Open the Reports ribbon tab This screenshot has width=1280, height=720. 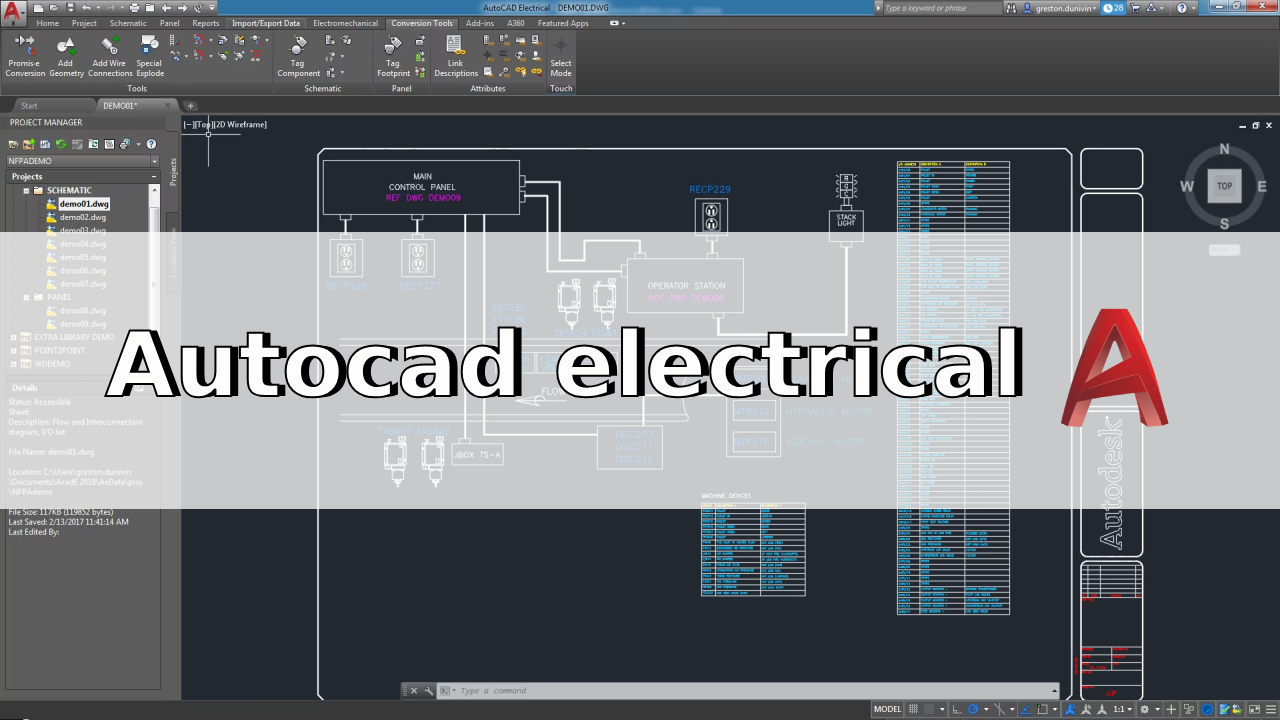pos(206,23)
